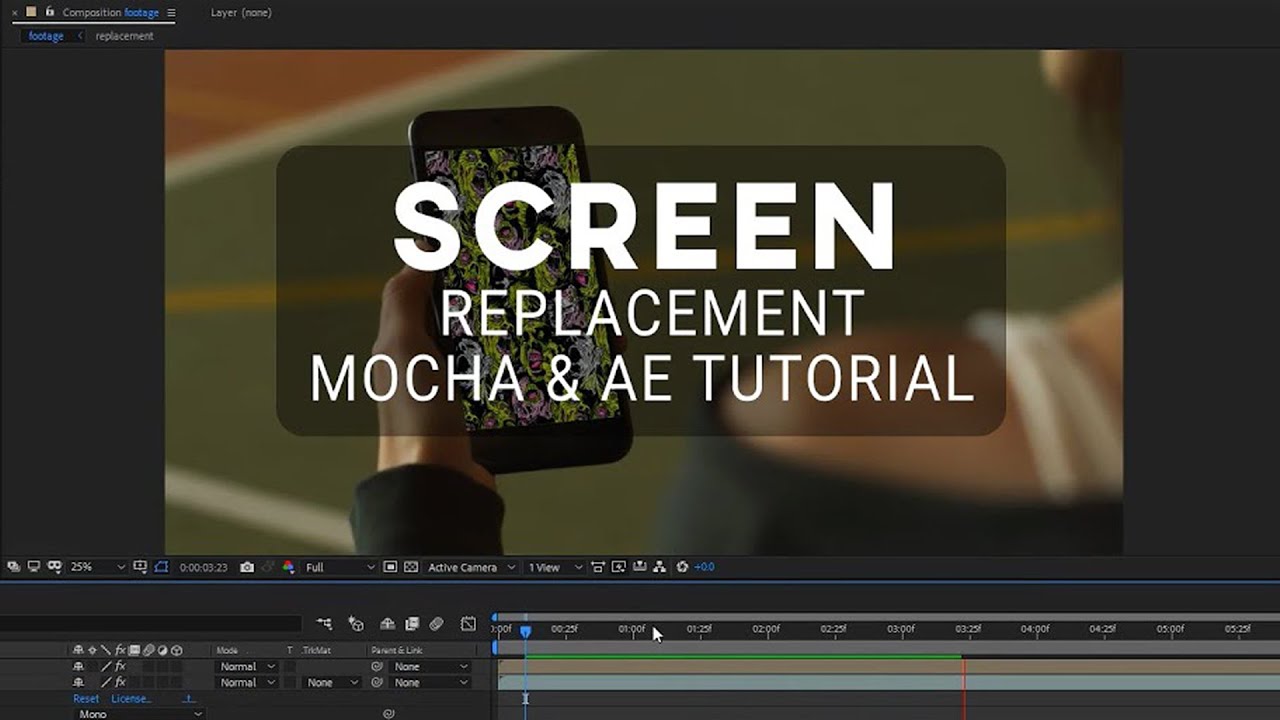Click the Show Snapshot icon
The width and height of the screenshot is (1280, 720).
click(268, 567)
